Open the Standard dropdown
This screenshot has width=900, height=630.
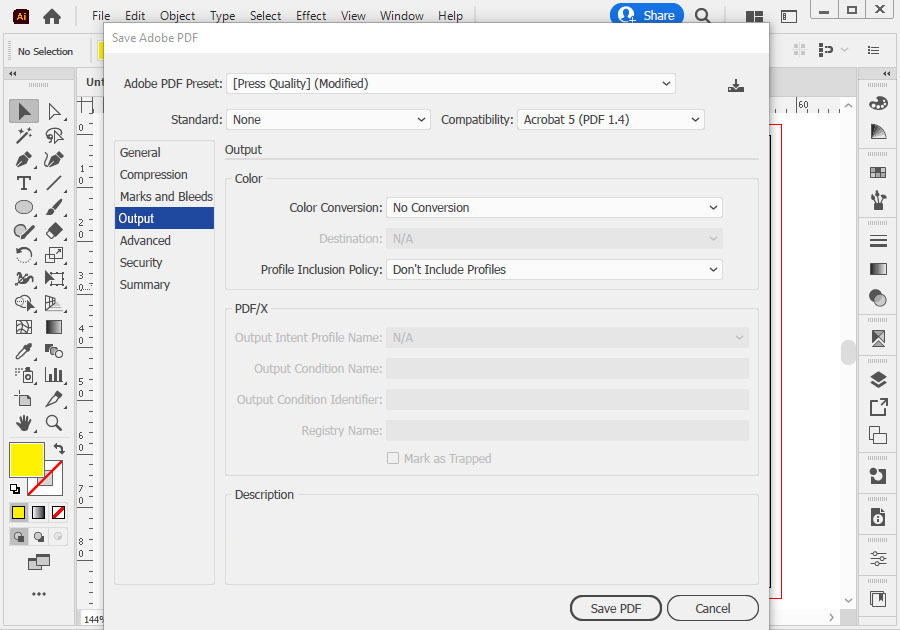328,119
